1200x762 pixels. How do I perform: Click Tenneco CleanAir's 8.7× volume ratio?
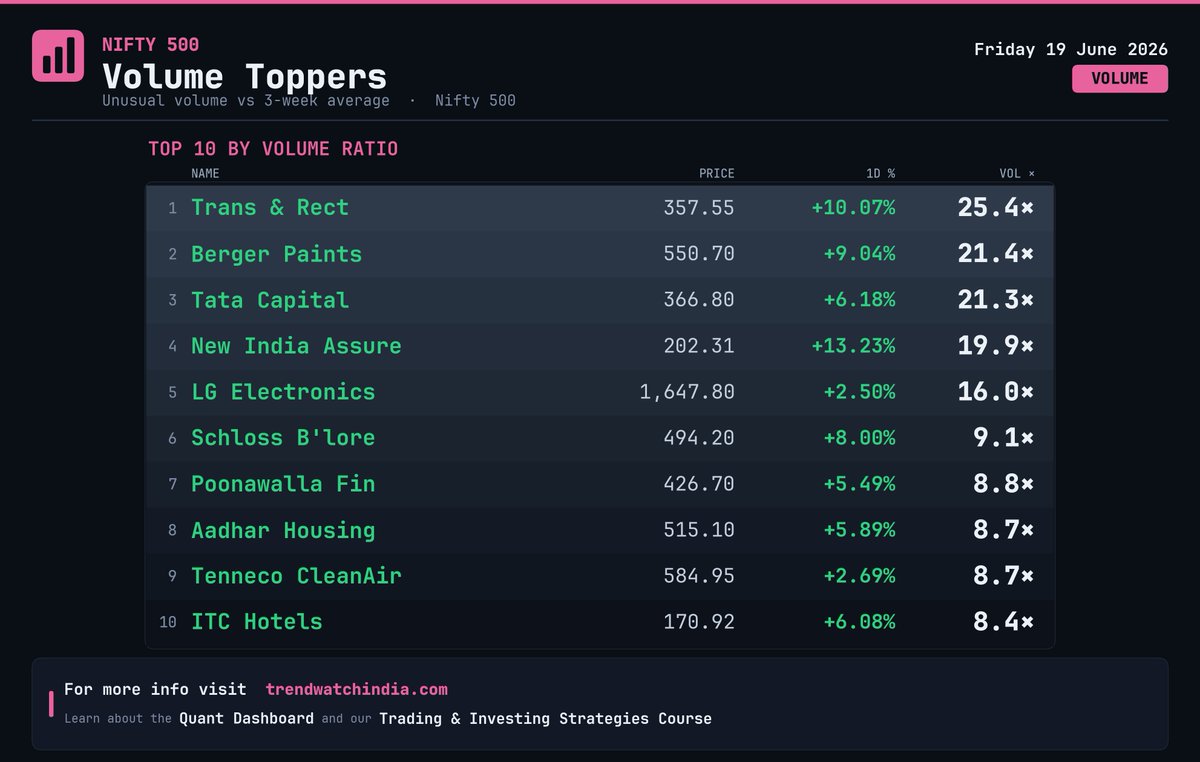(x=1003, y=576)
